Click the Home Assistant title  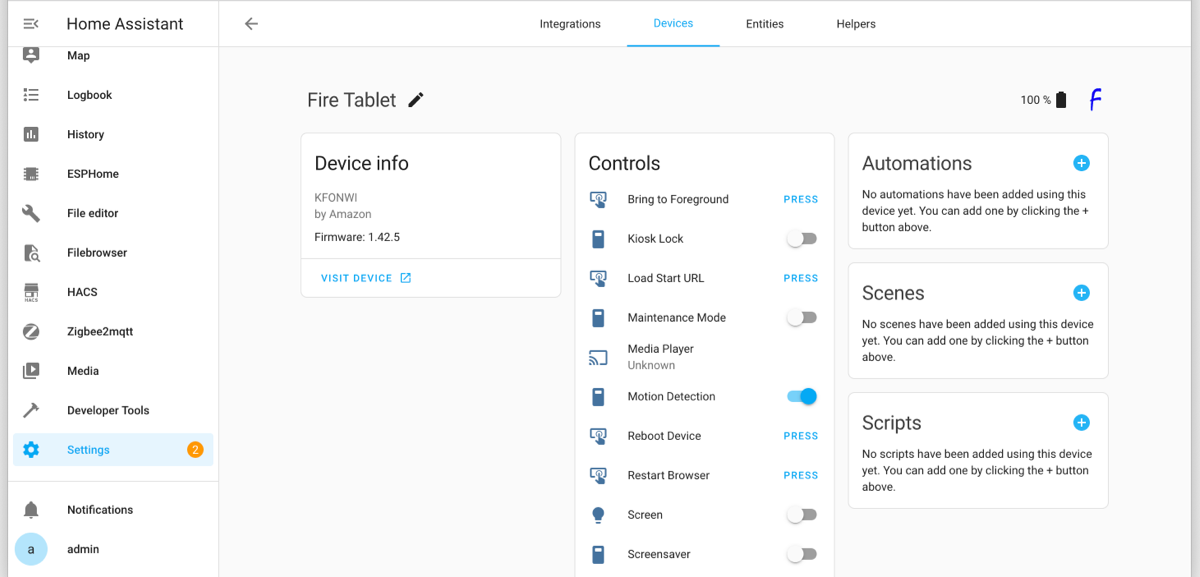click(125, 24)
